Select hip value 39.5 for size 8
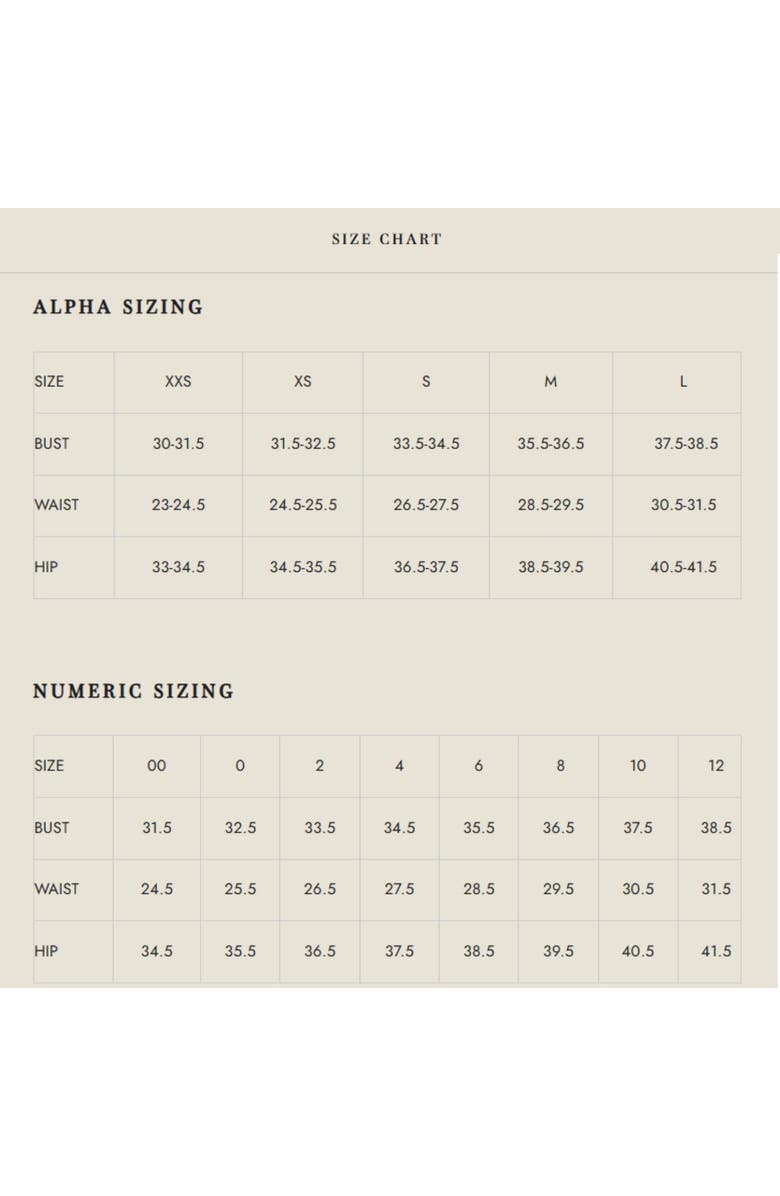780x1196 pixels. (558, 951)
